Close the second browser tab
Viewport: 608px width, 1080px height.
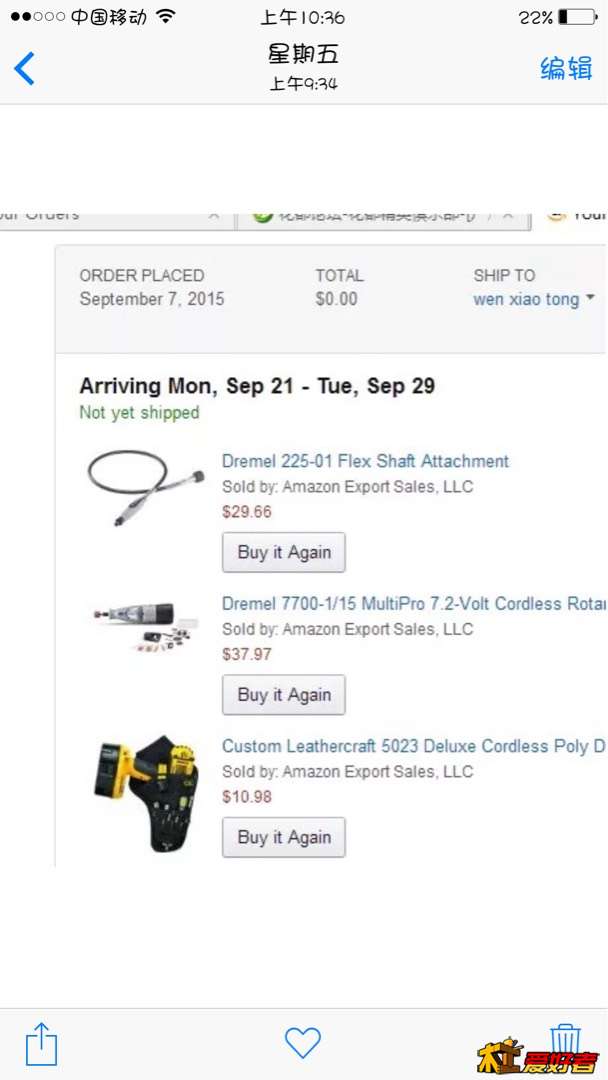click(508, 216)
